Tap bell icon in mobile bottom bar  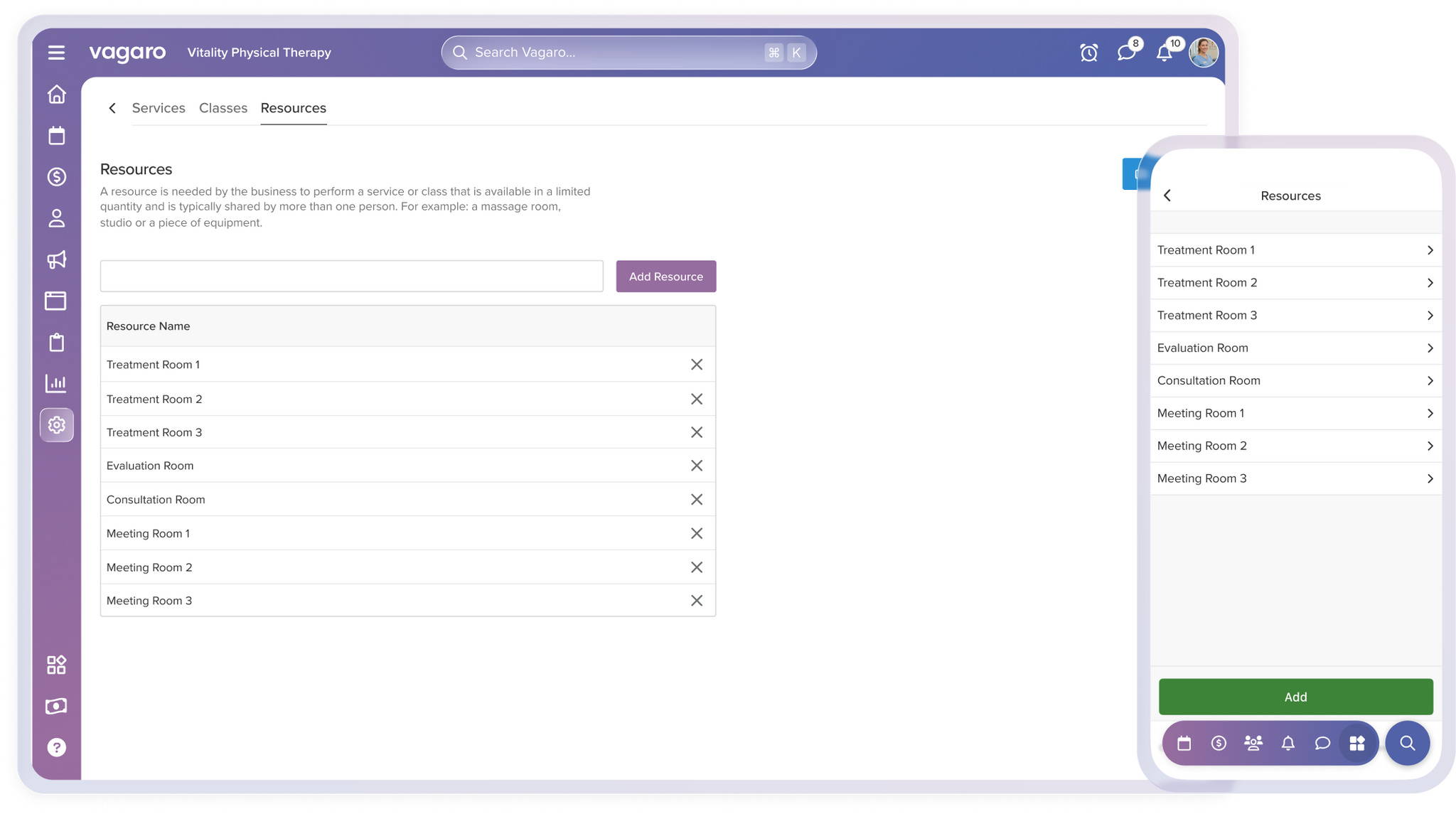point(1288,744)
